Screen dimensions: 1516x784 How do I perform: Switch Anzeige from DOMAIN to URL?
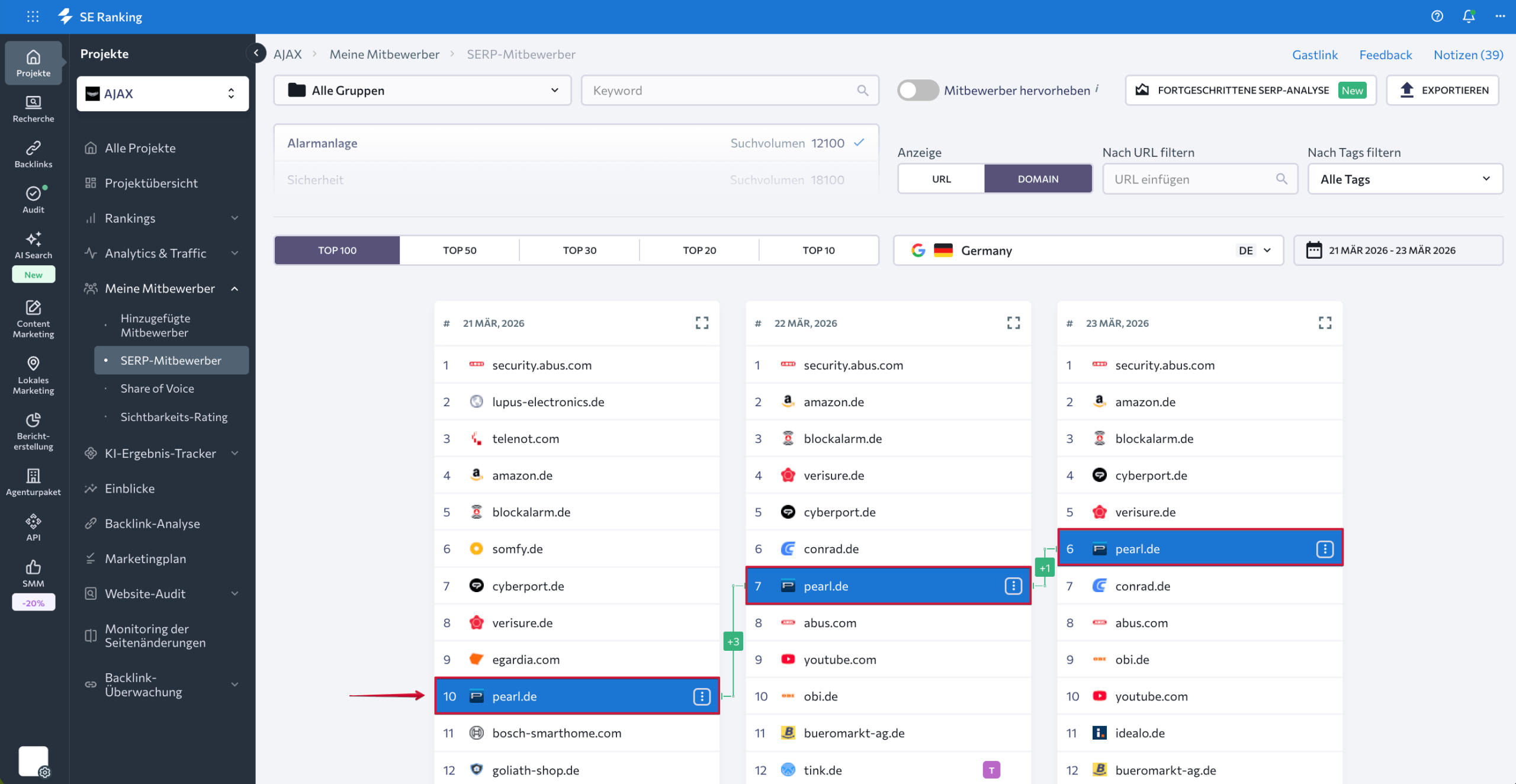point(940,178)
